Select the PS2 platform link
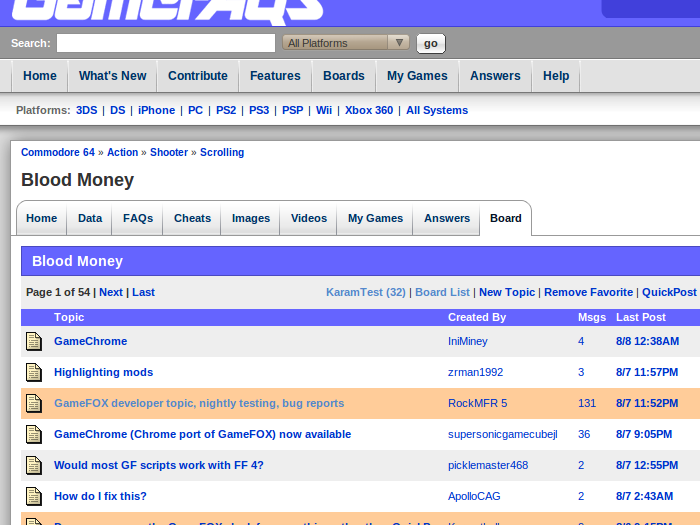The width and height of the screenshot is (700, 525). (226, 110)
